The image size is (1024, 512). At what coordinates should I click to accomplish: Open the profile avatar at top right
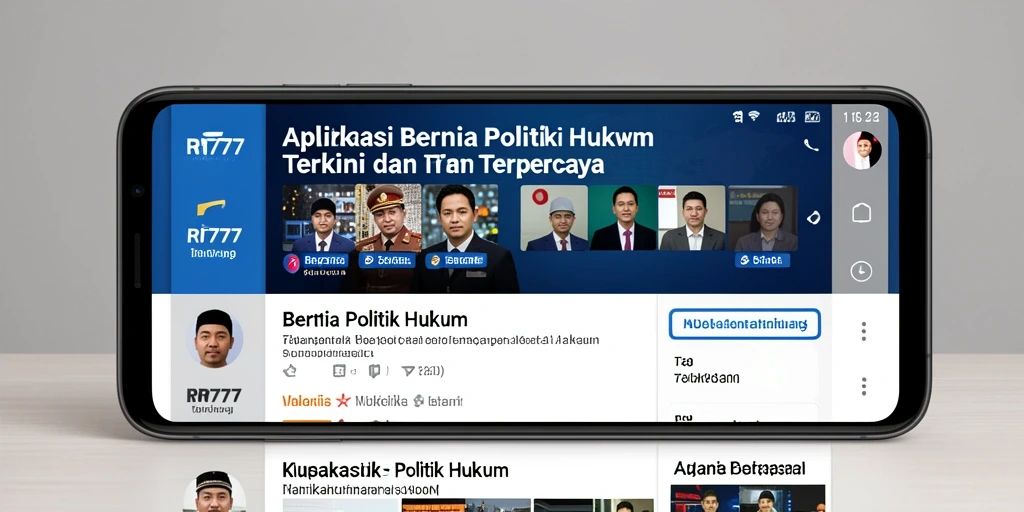[x=862, y=150]
